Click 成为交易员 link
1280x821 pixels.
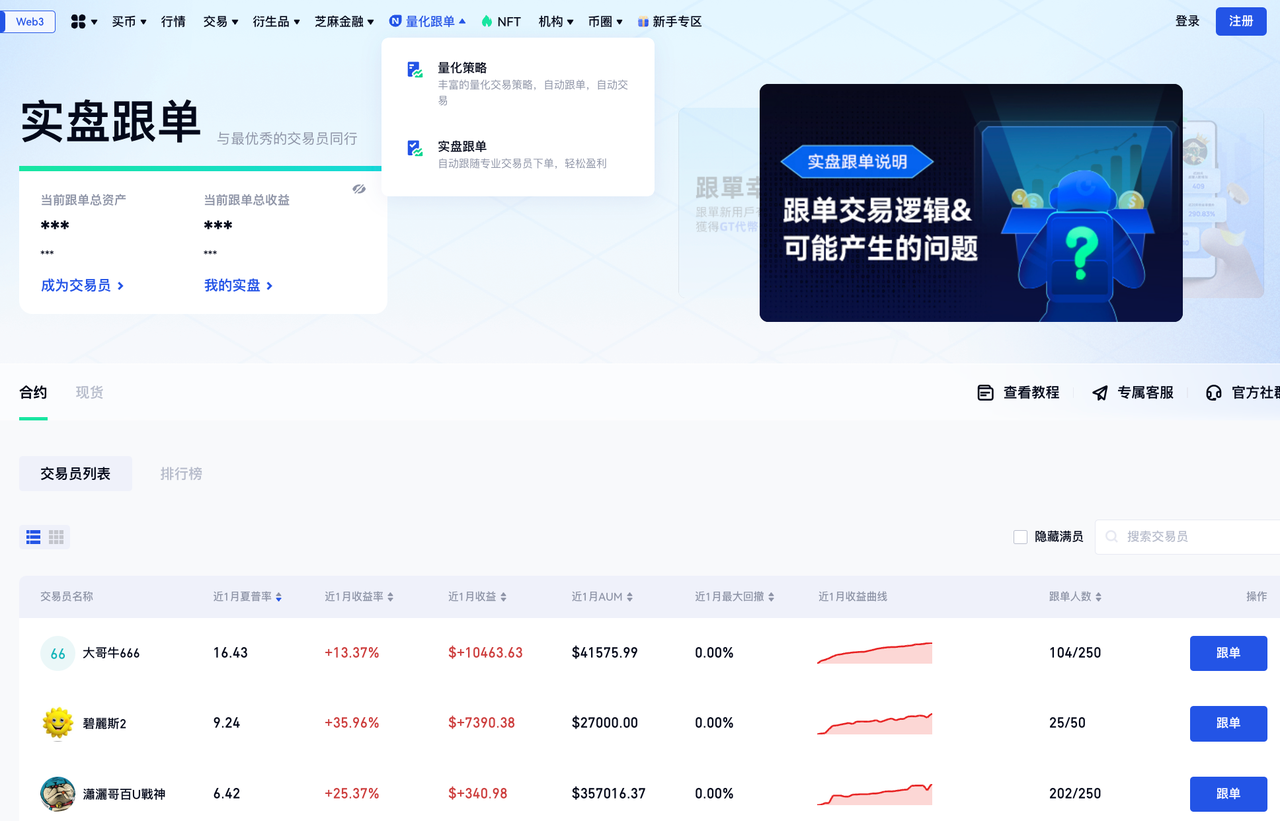pos(82,286)
